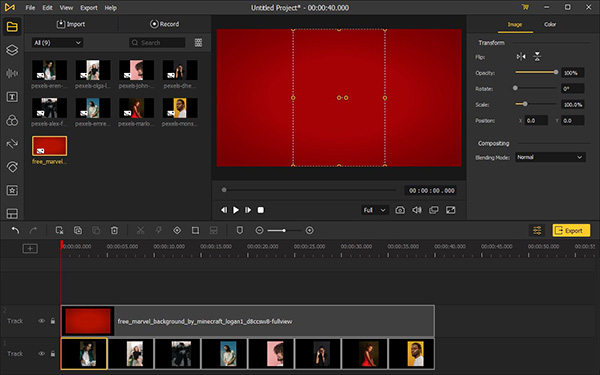Click the preview volume speaker icon
This screenshot has width=600, height=375.
[x=417, y=210]
